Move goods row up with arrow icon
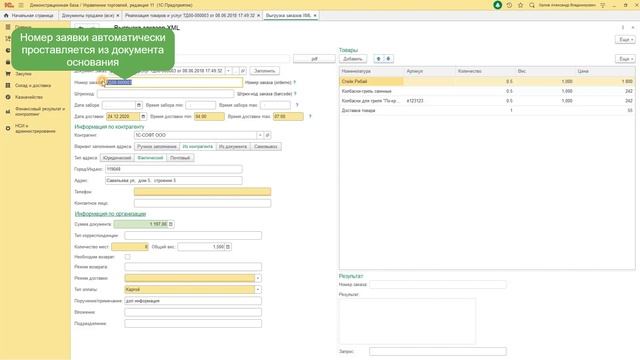 pos(378,59)
